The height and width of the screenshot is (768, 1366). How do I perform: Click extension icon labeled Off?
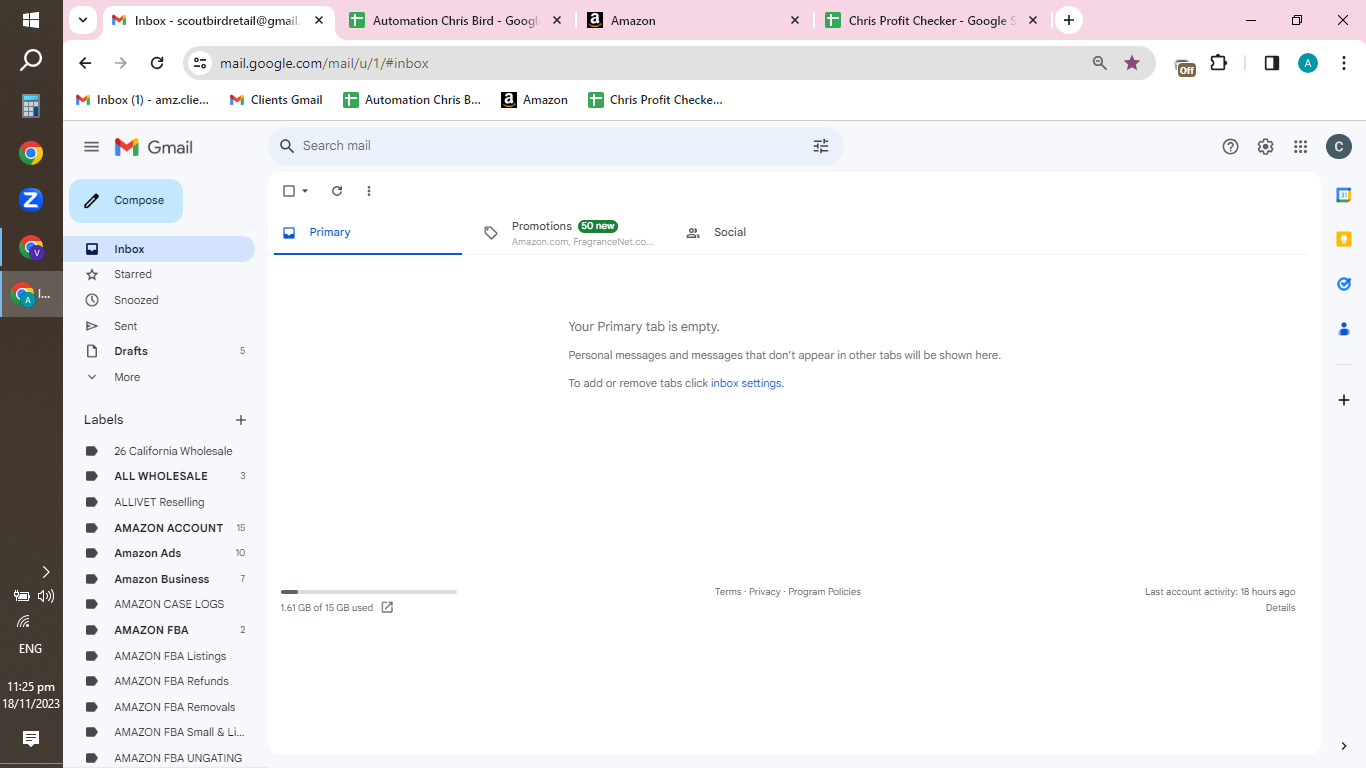pos(1185,65)
